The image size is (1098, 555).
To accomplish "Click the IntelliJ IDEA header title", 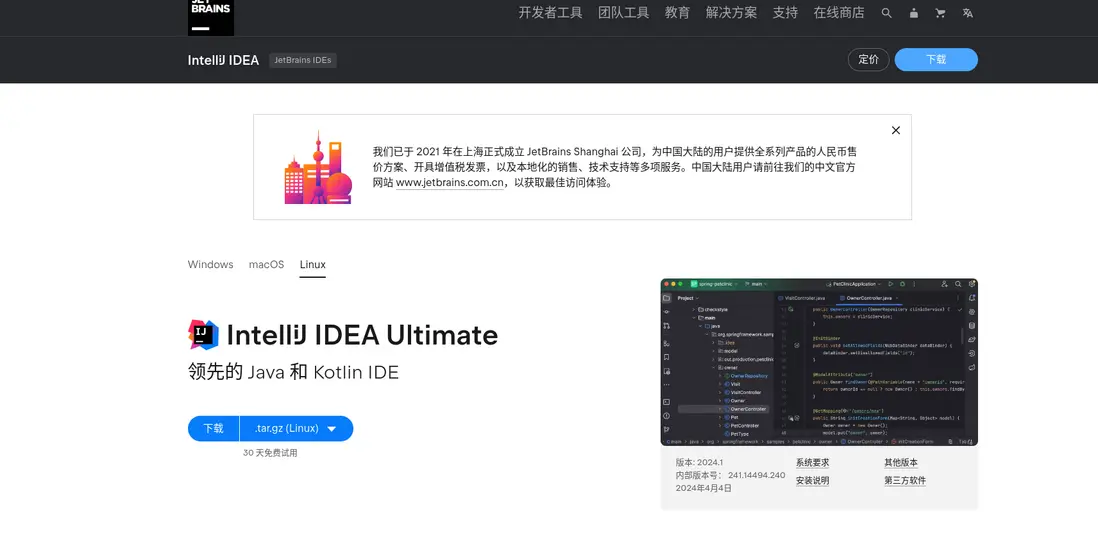I will [223, 60].
